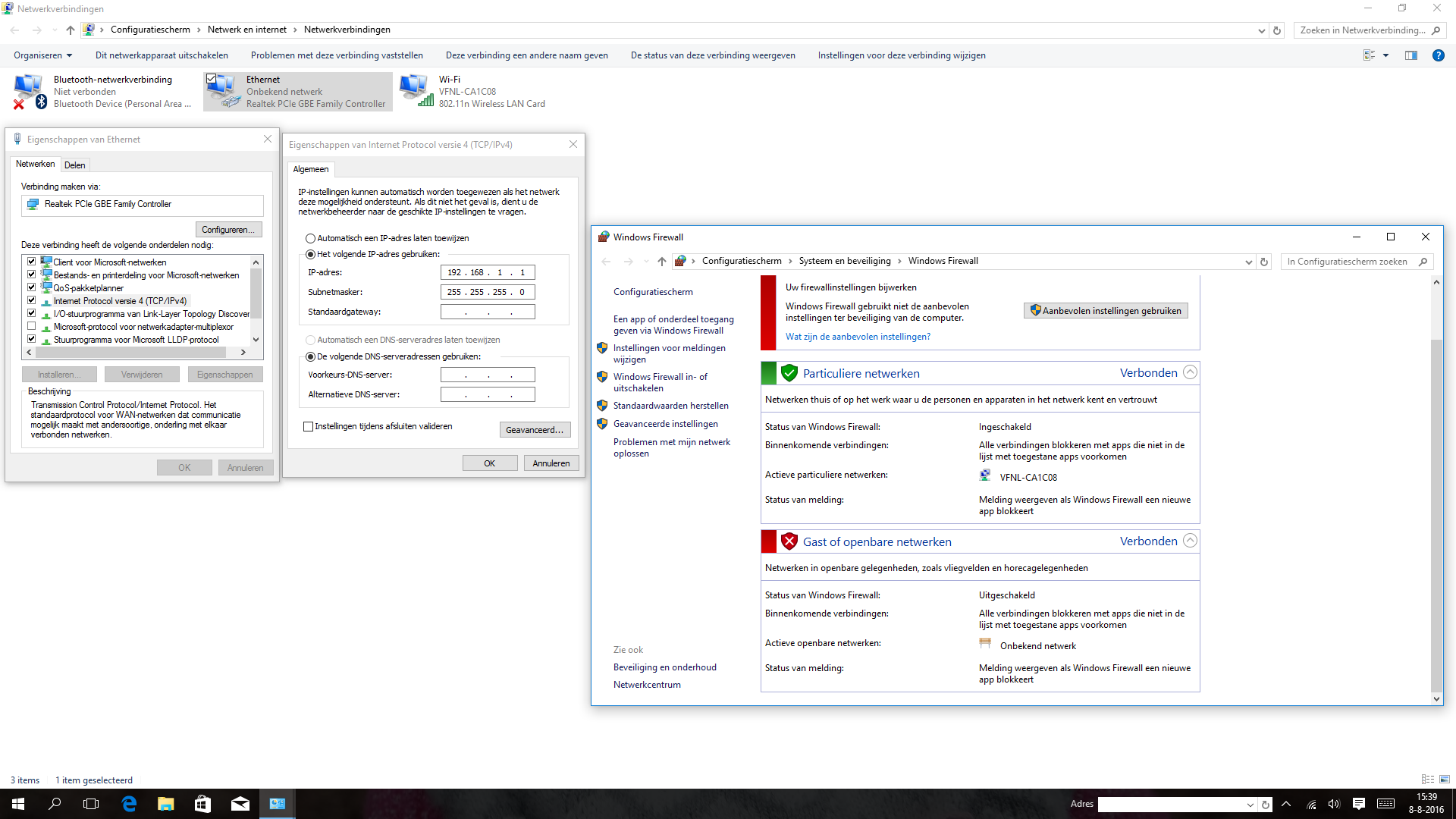
Task: Uncheck Client voor Microsoft-netwerken
Action: [x=32, y=262]
